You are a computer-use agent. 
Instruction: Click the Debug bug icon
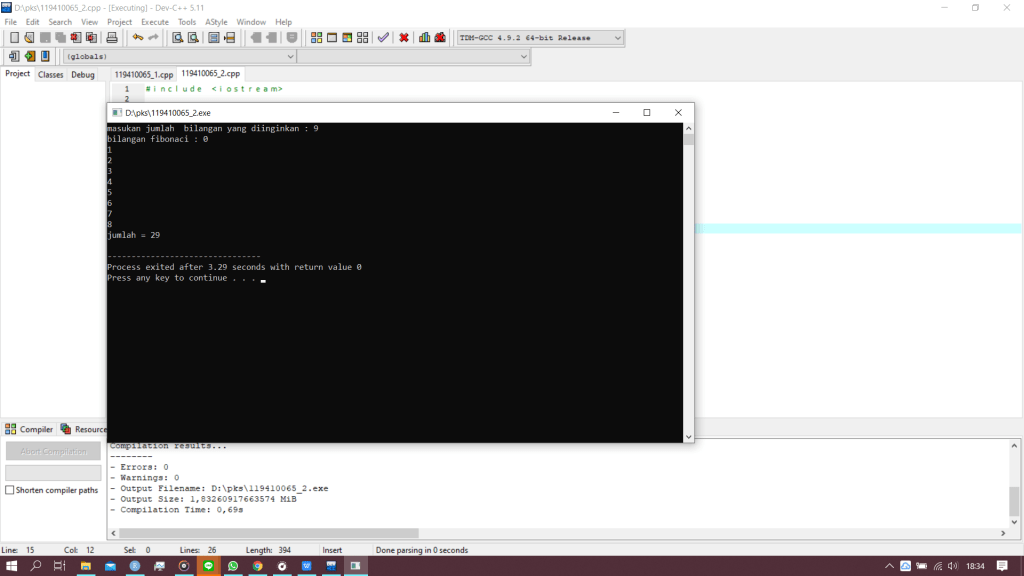point(440,38)
